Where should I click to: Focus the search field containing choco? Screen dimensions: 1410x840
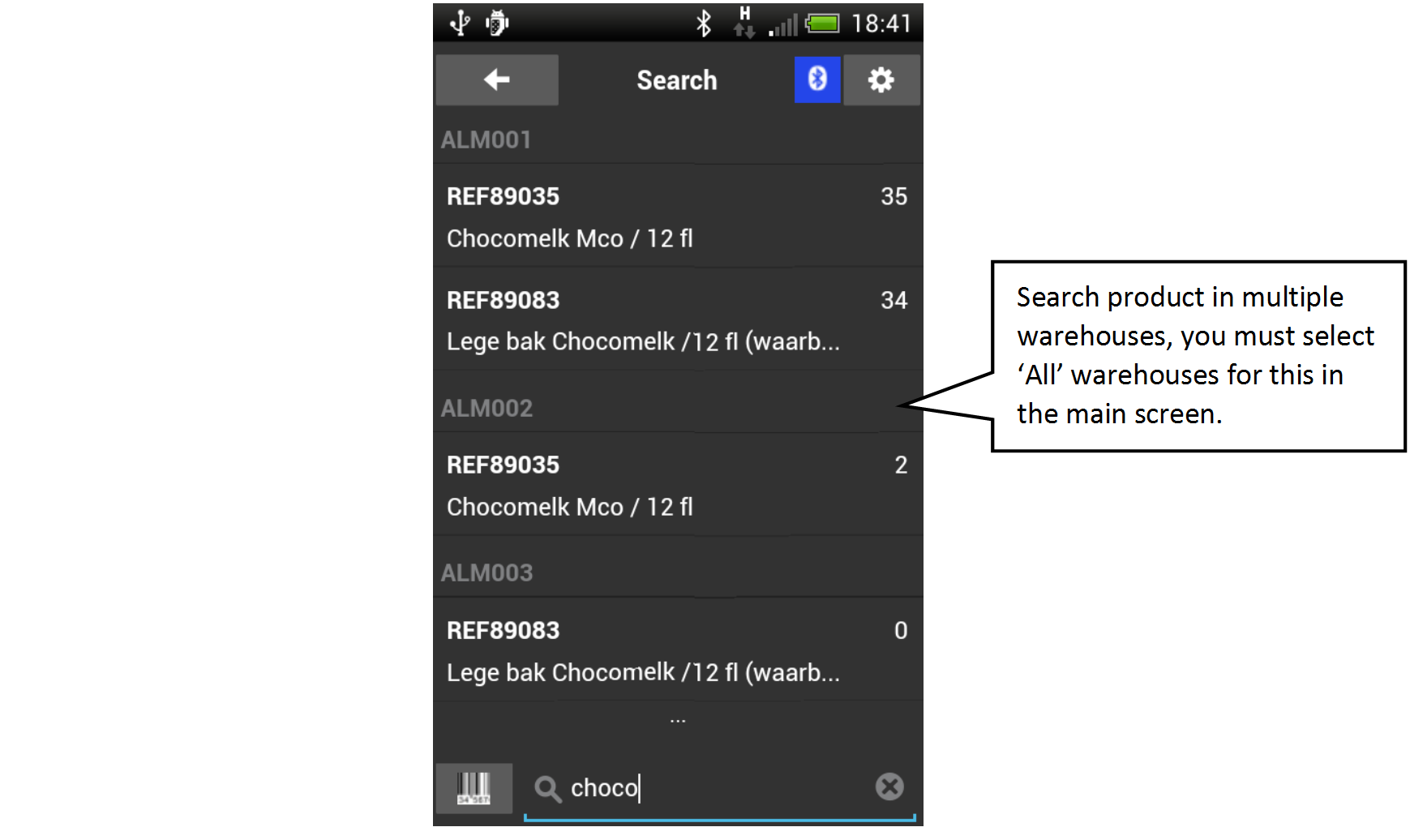click(719, 789)
